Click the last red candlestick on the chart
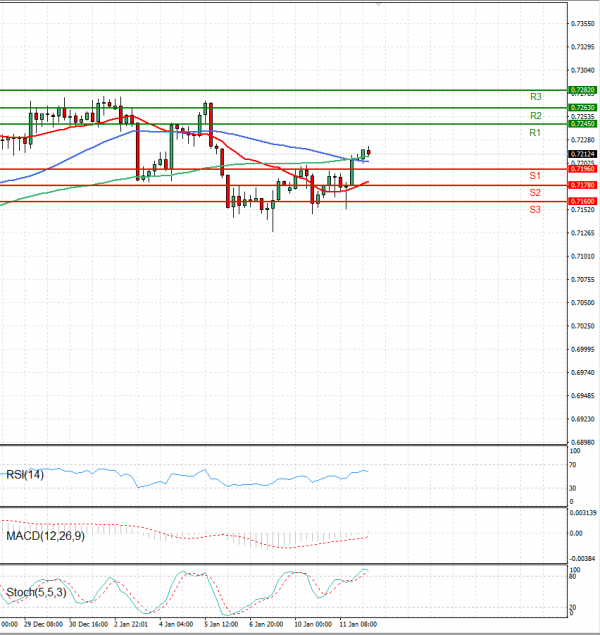This screenshot has height=635, width=600. click(368, 152)
